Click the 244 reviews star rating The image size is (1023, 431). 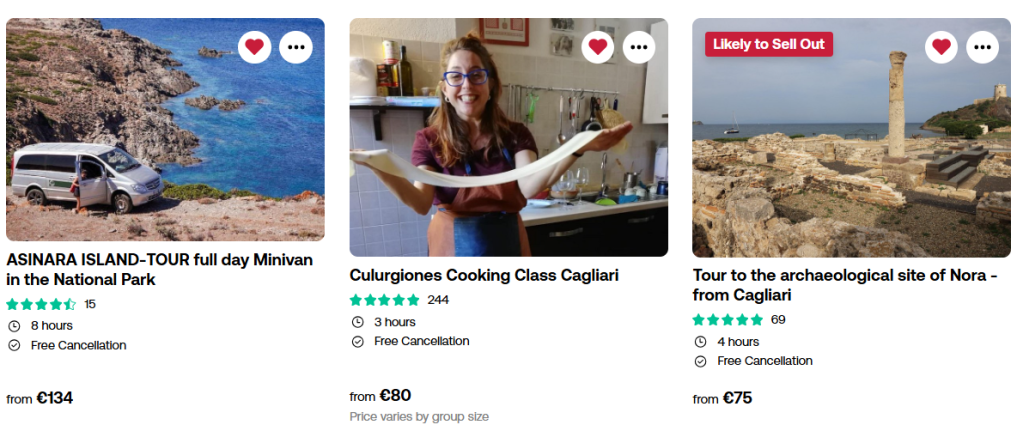(384, 300)
